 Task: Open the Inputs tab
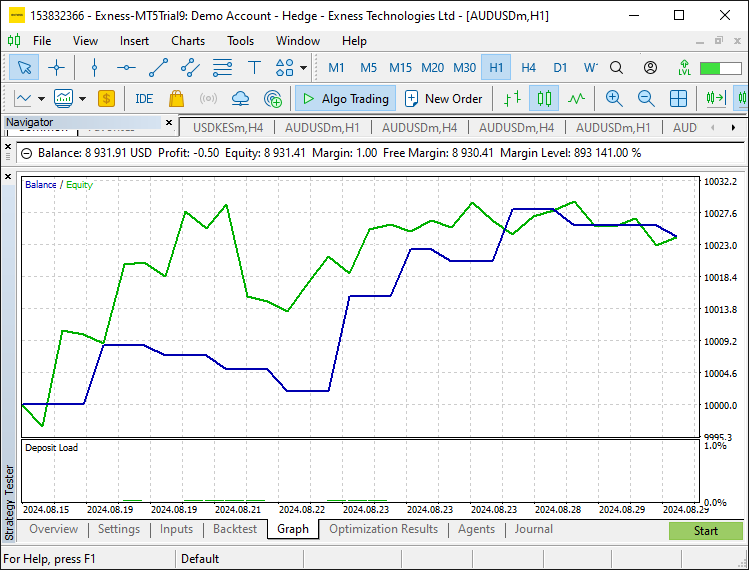pos(176,529)
